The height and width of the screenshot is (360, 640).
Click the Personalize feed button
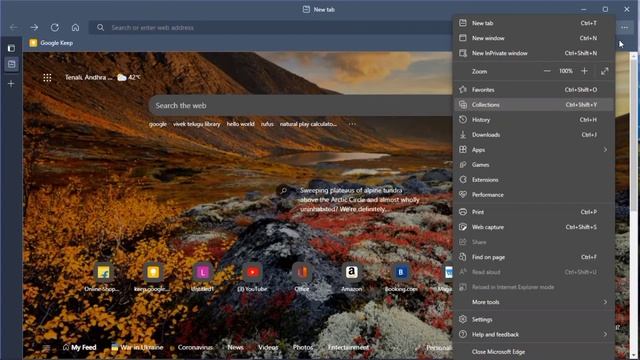click(x=439, y=348)
